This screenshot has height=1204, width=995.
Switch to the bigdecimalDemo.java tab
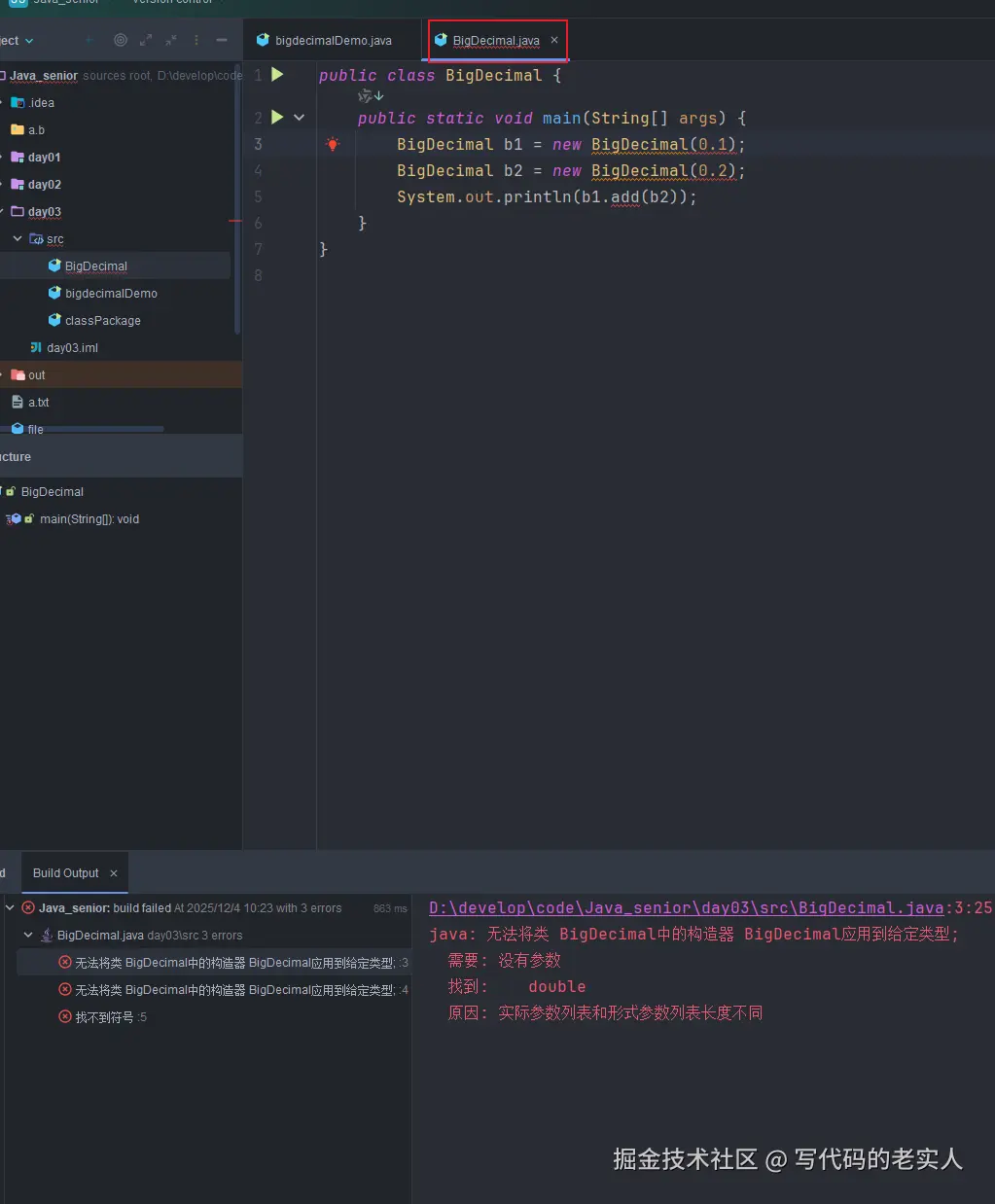point(325,41)
